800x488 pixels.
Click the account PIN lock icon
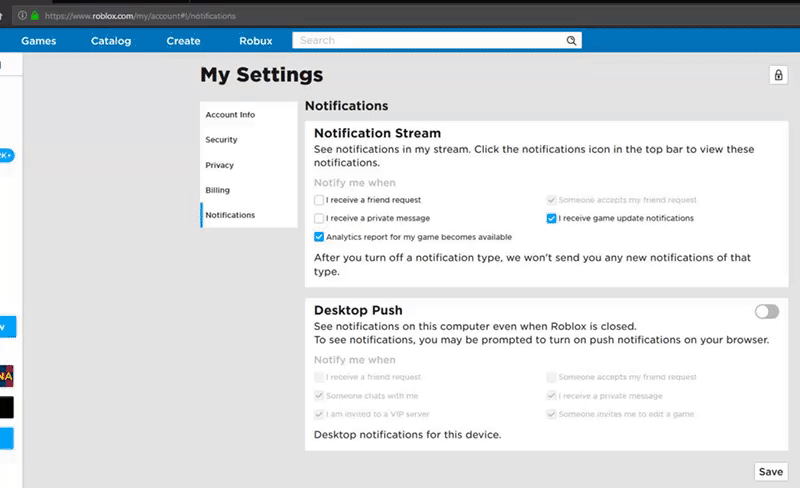pyautogui.click(x=778, y=75)
